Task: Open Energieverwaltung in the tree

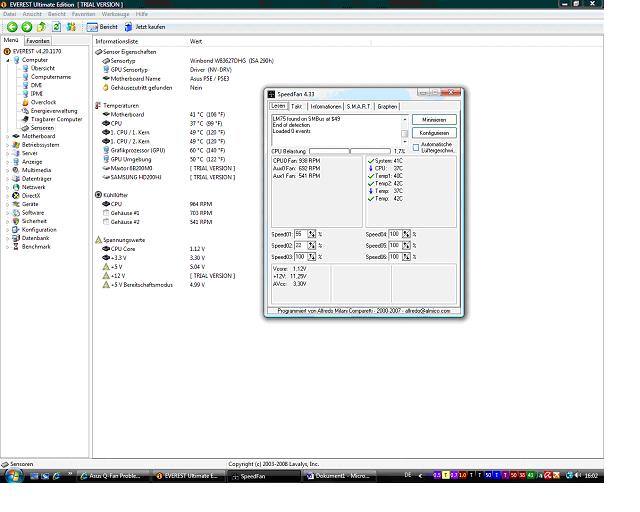Action: pyautogui.click(x=54, y=111)
